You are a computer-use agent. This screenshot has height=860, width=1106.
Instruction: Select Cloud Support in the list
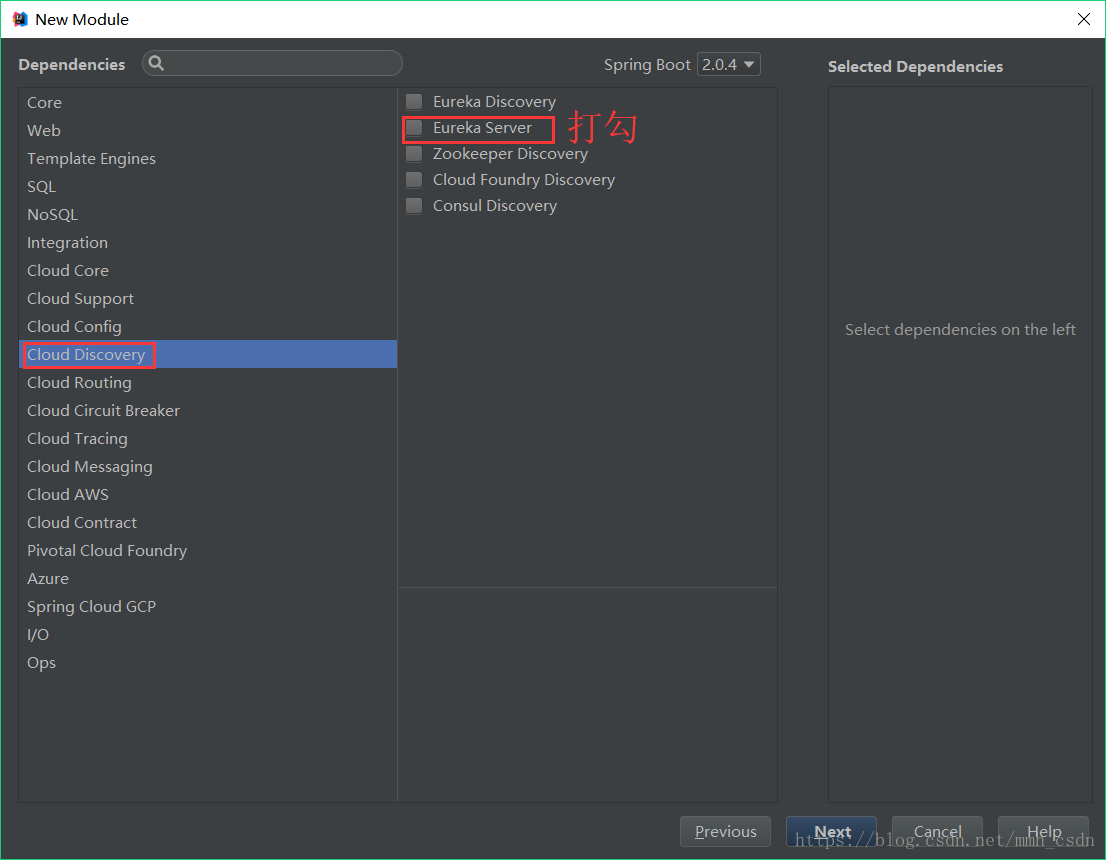pos(208,298)
